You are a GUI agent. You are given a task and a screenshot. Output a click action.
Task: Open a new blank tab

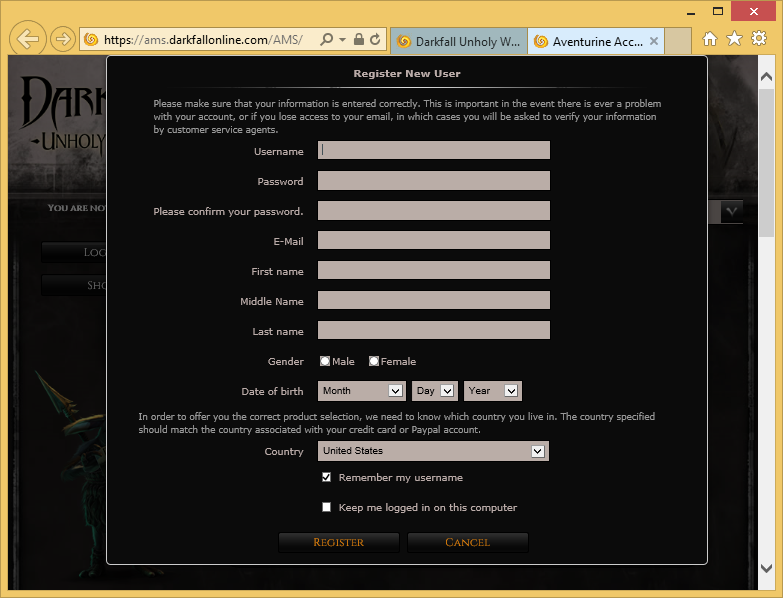point(678,41)
